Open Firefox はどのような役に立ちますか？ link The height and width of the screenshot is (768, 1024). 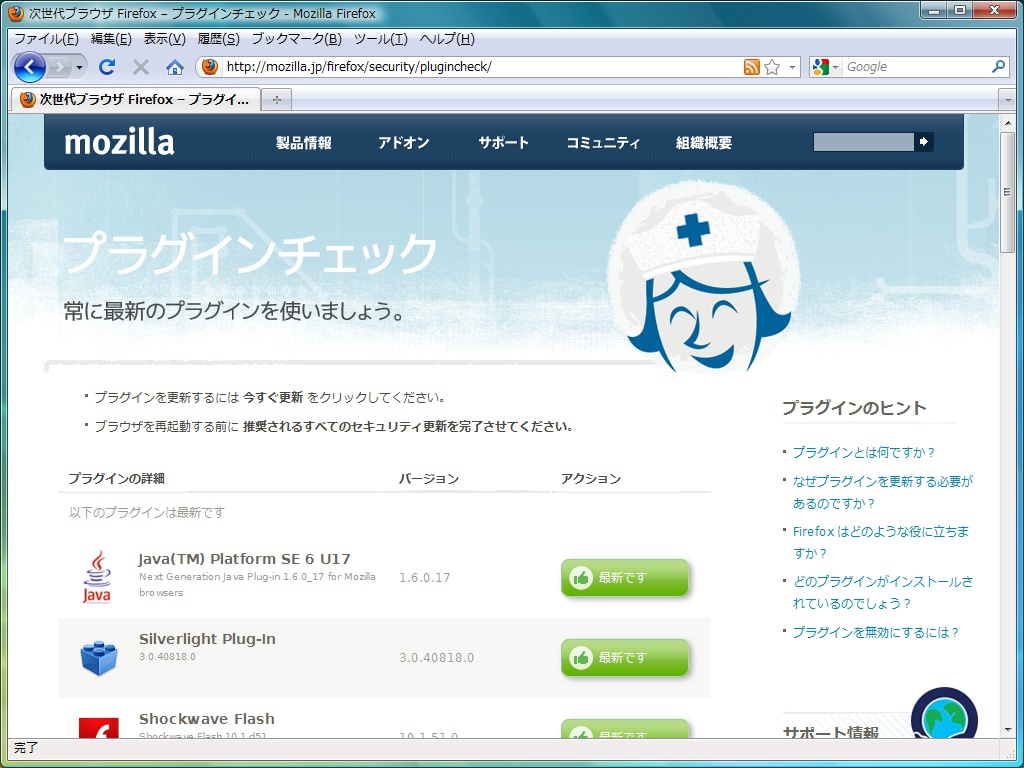[x=881, y=542]
